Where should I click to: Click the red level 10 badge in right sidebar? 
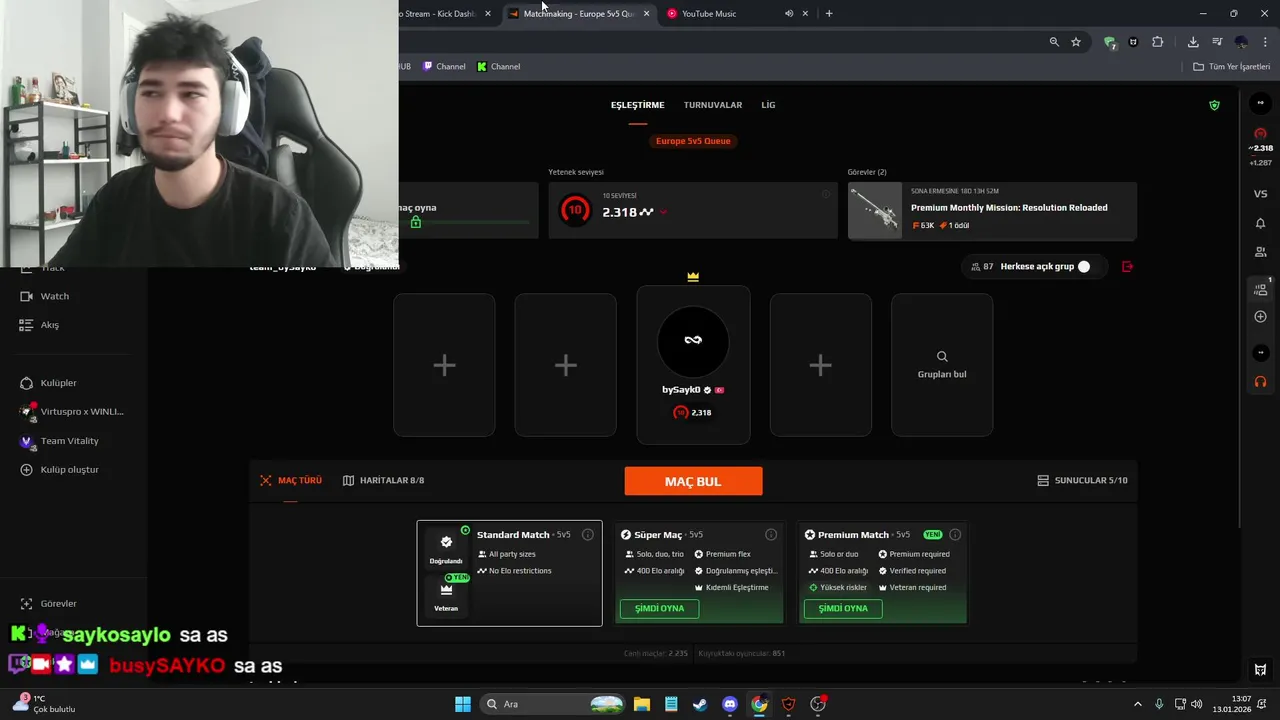click(x=1260, y=134)
